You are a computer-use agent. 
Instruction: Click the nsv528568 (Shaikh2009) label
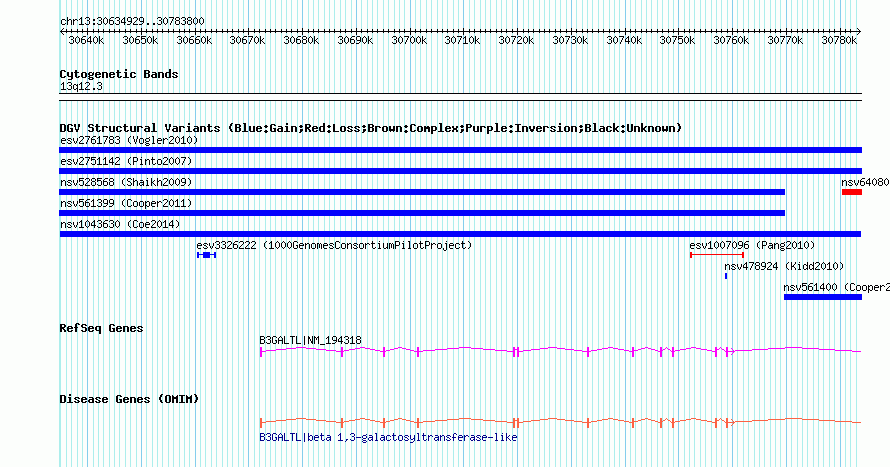coord(126,182)
